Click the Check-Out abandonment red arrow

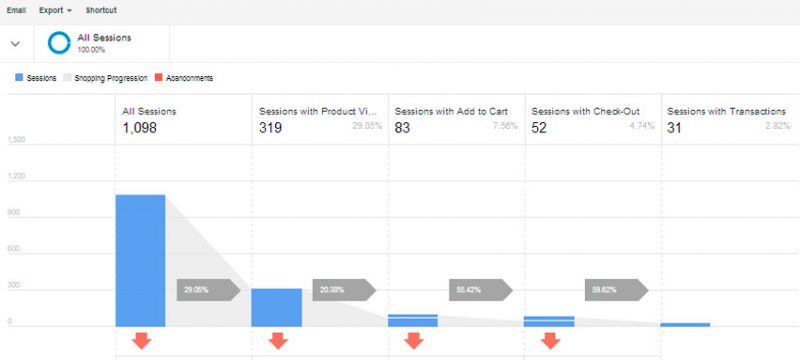[551, 341]
